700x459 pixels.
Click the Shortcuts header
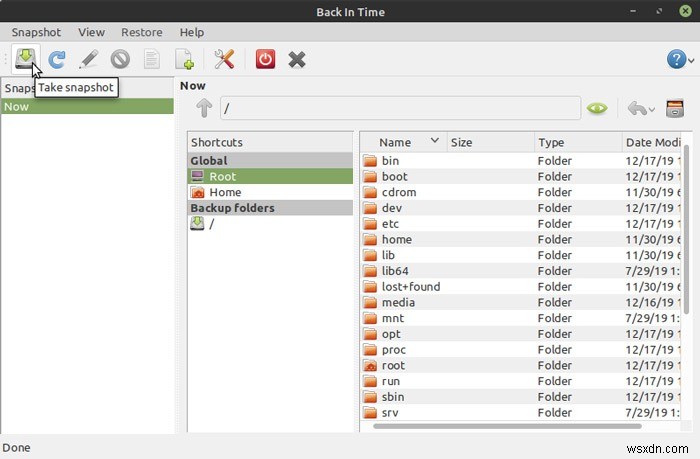(x=270, y=142)
